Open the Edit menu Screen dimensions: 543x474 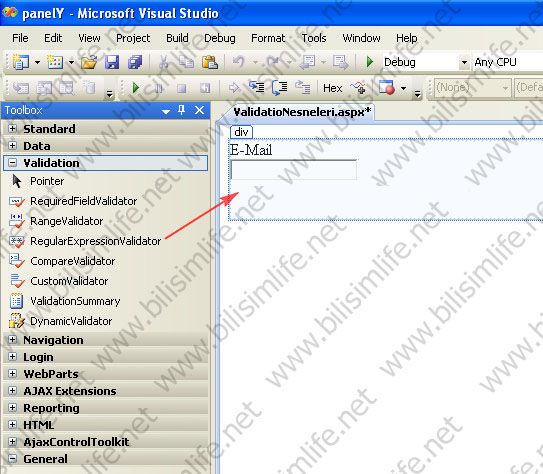53,38
